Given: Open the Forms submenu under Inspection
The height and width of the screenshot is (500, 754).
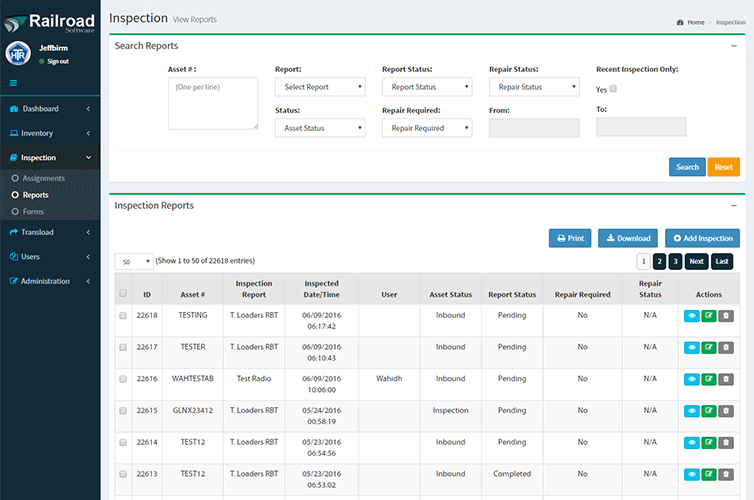Looking at the screenshot, I should [x=33, y=211].
